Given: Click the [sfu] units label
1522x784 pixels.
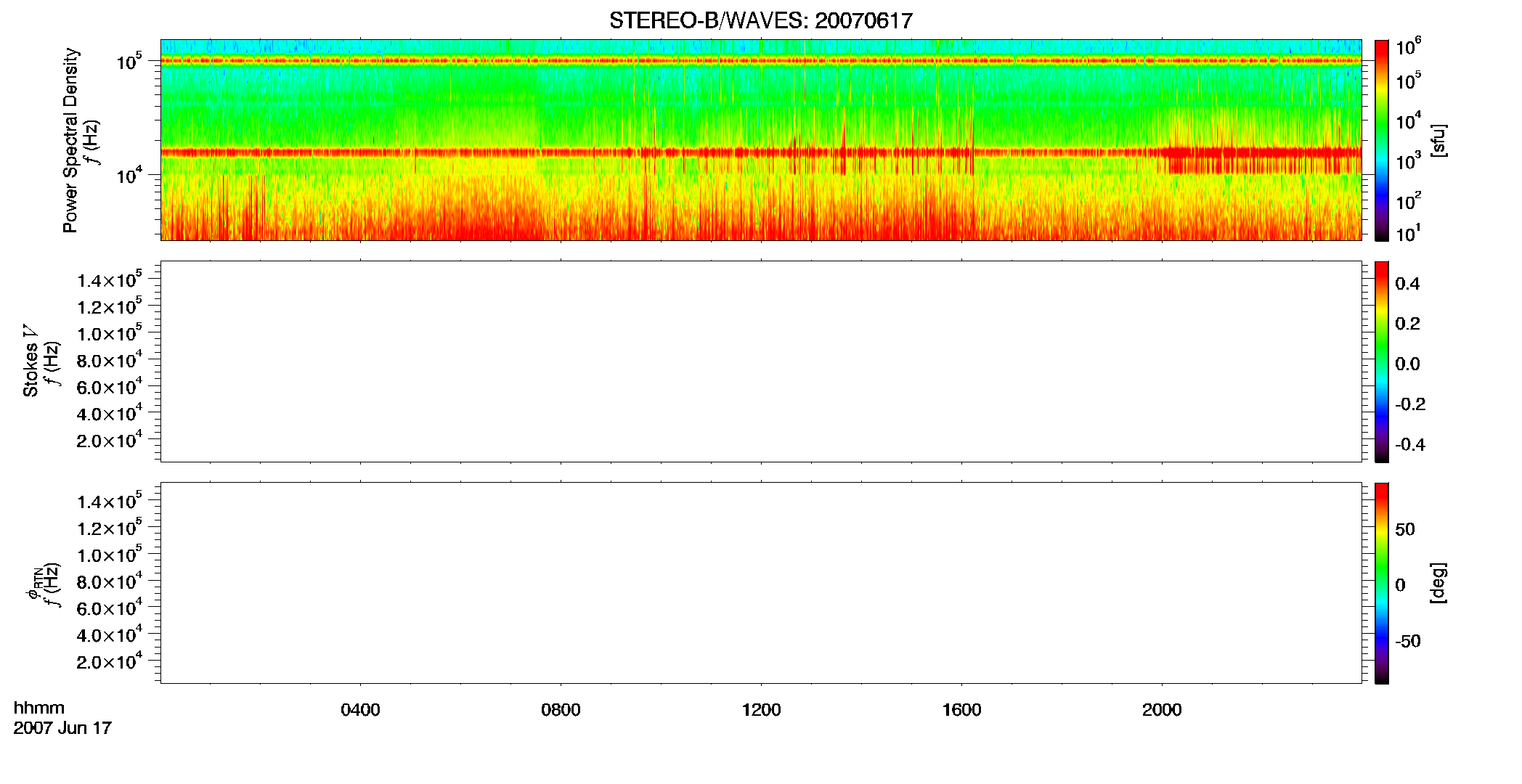Looking at the screenshot, I should (x=1438, y=140).
